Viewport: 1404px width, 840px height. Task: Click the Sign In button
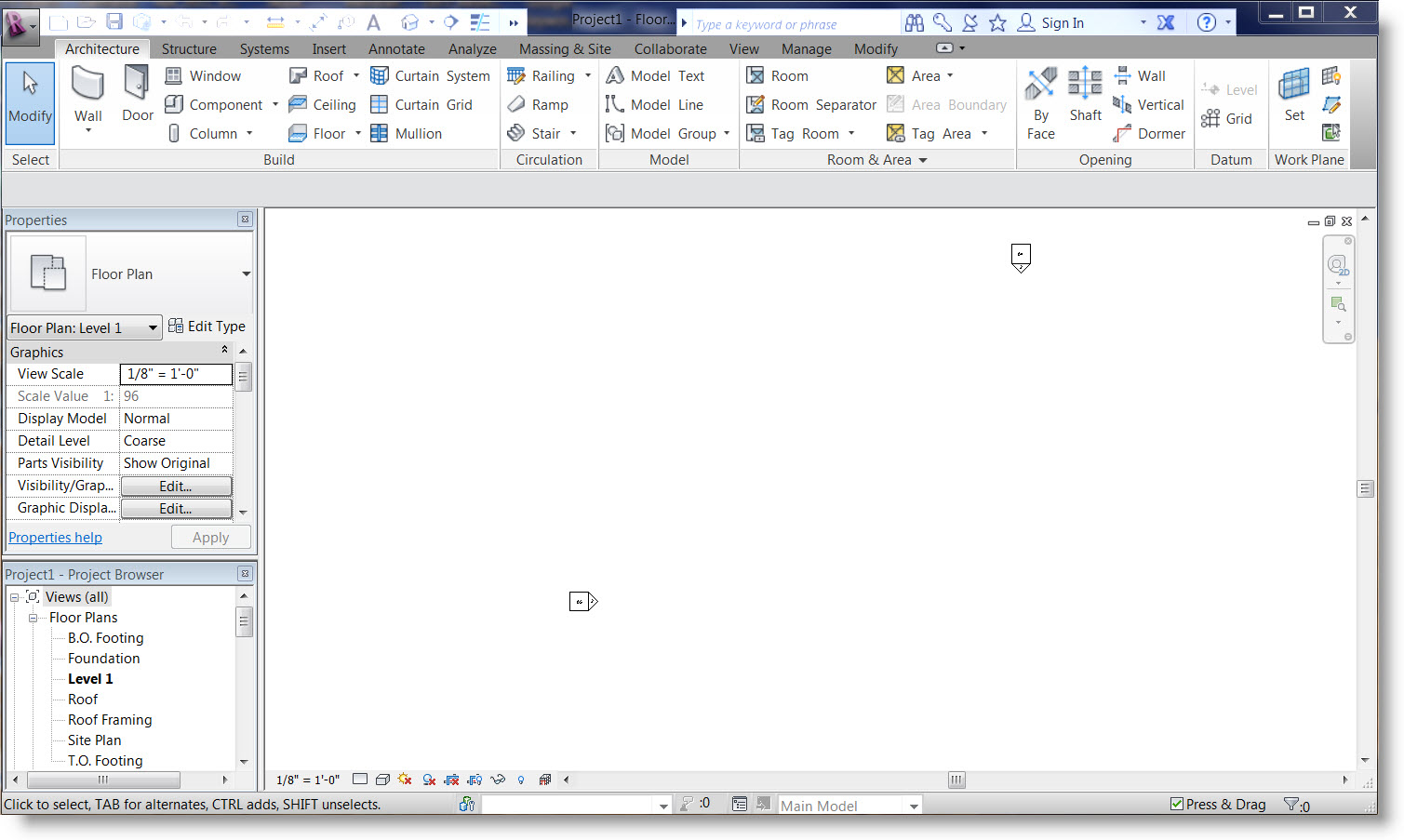coord(1050,22)
